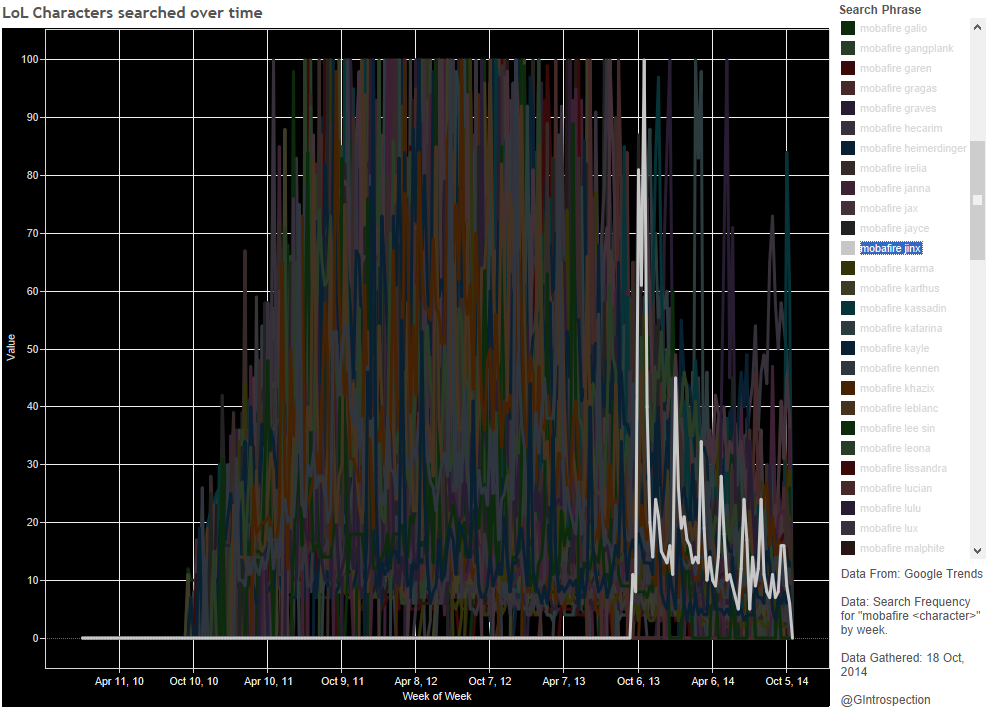Click the legend scrollbar thumb
Screen dimensions: 990x710
(x=977, y=200)
